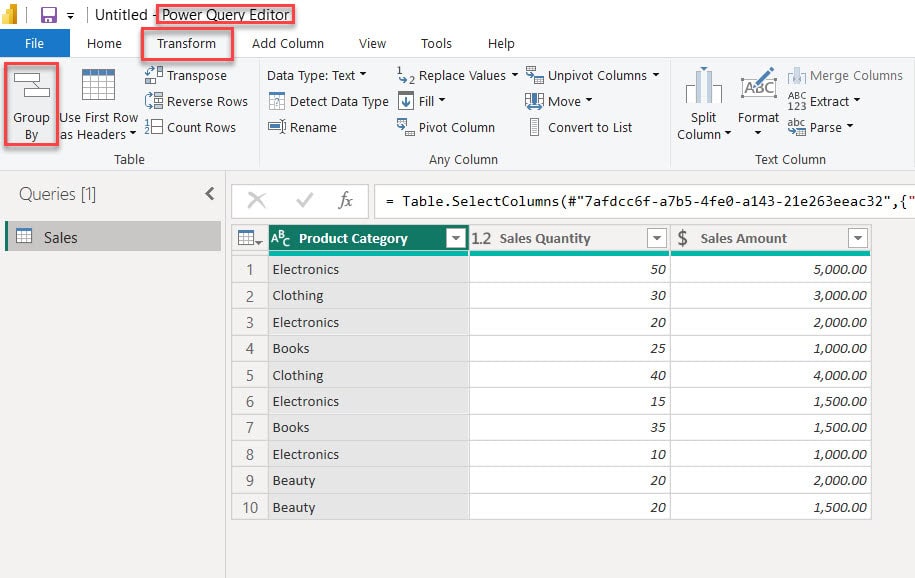The width and height of the screenshot is (915, 578).
Task: Click the Rename button
Action: 302,127
